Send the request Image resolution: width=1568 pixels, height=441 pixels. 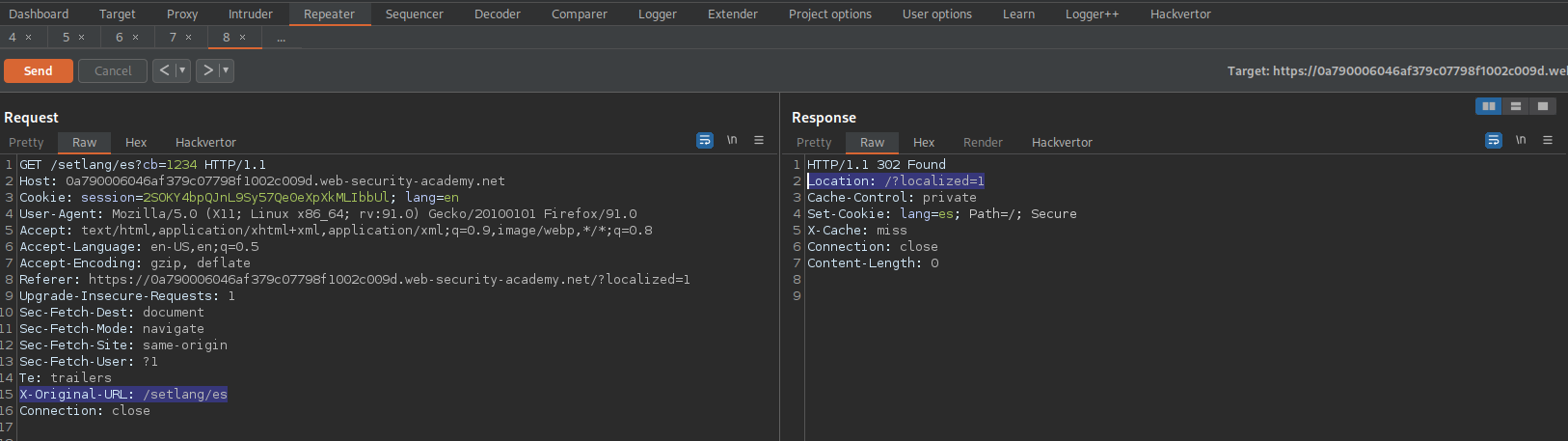coord(39,70)
